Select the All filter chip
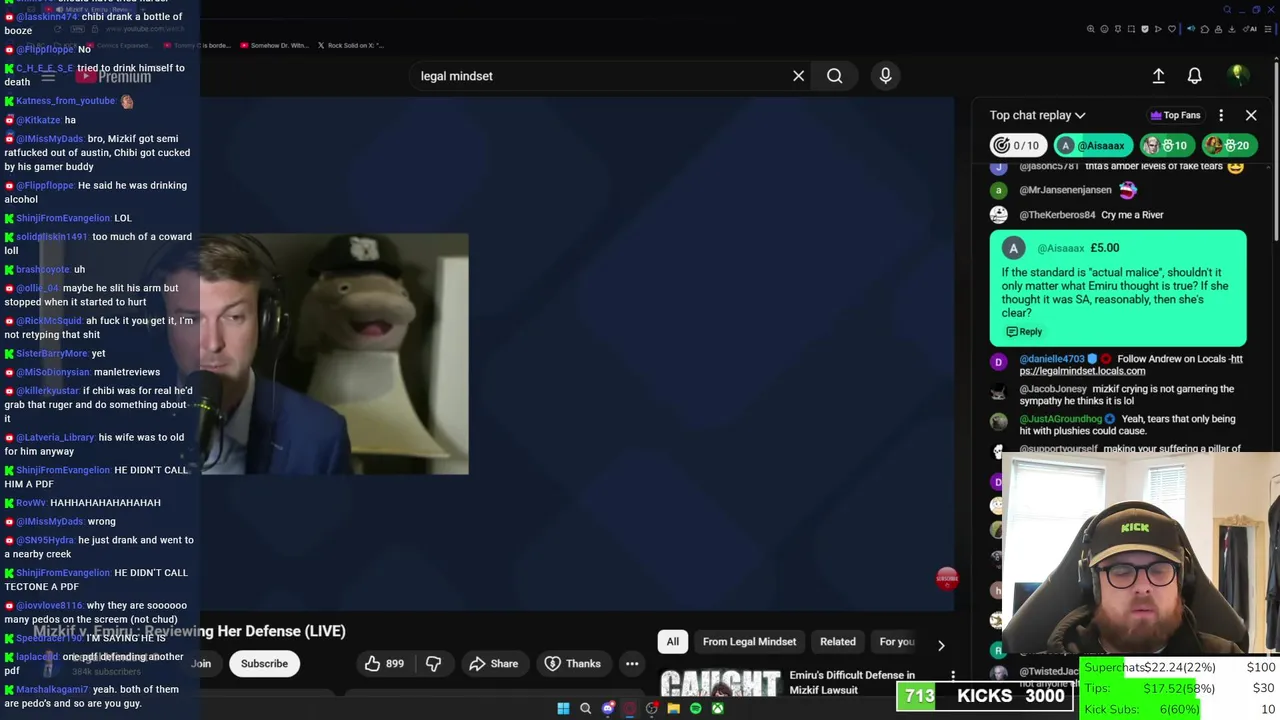Viewport: 1280px width, 720px height. click(672, 642)
